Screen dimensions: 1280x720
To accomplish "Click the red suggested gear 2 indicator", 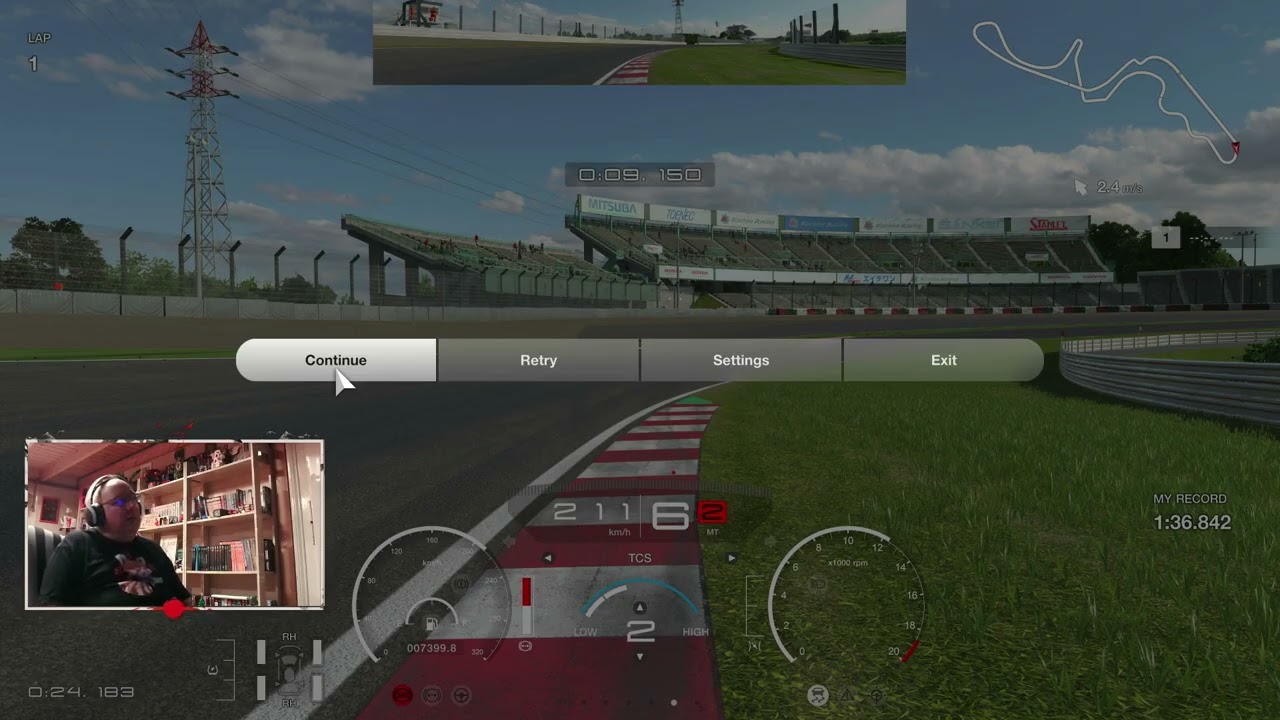I will click(712, 514).
